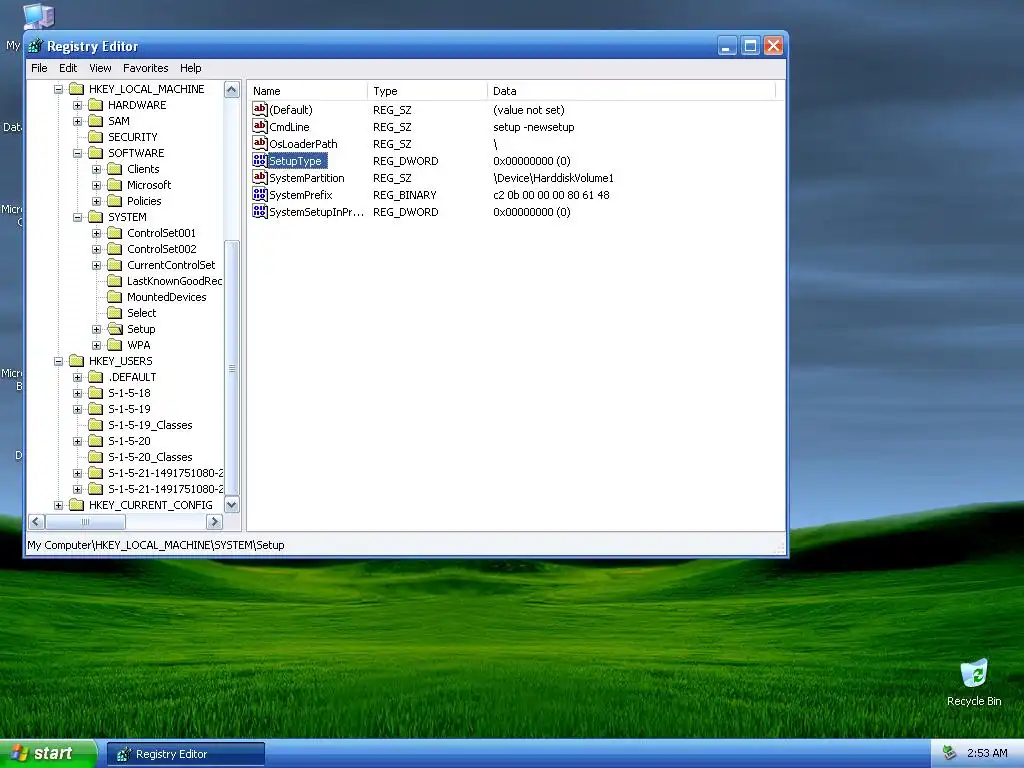Screen dimensions: 1024x768
Task: Click the Select key folder icon
Action: (115, 313)
